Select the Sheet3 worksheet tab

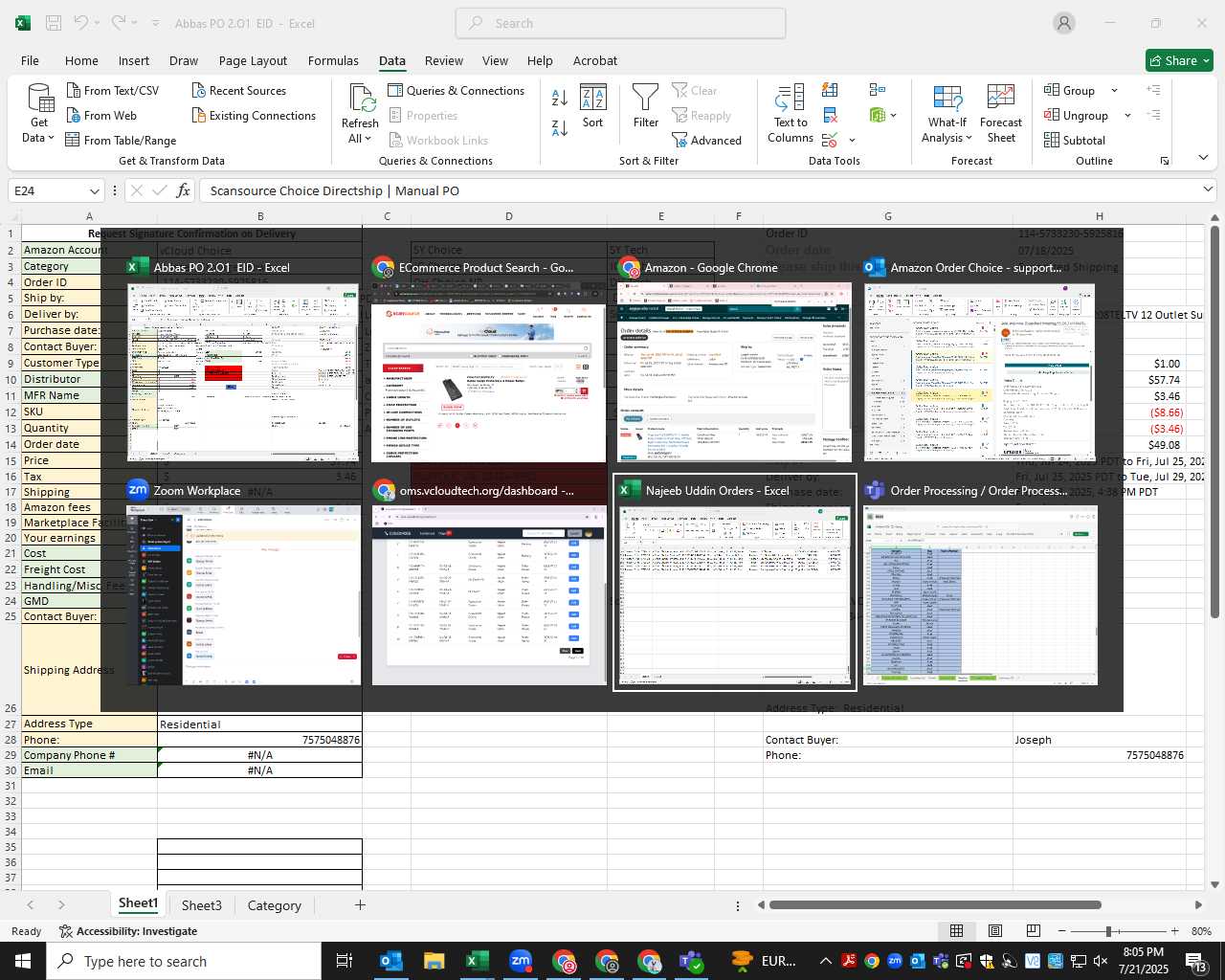pyautogui.click(x=201, y=904)
